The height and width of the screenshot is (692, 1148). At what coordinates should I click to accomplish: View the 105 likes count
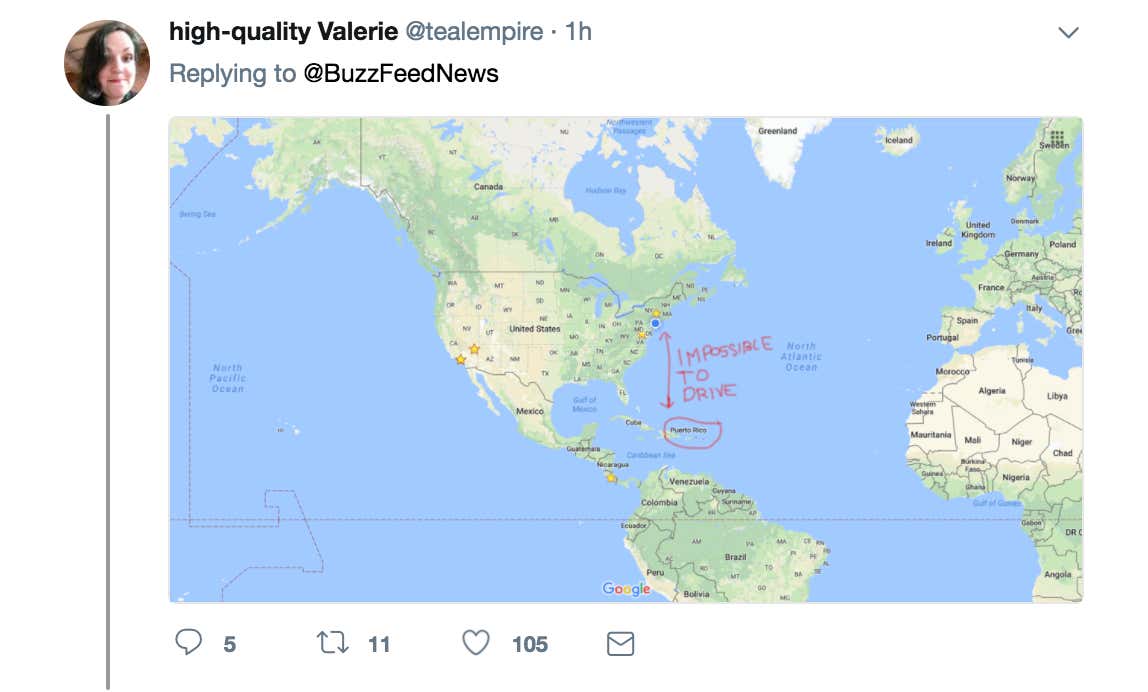tap(530, 645)
